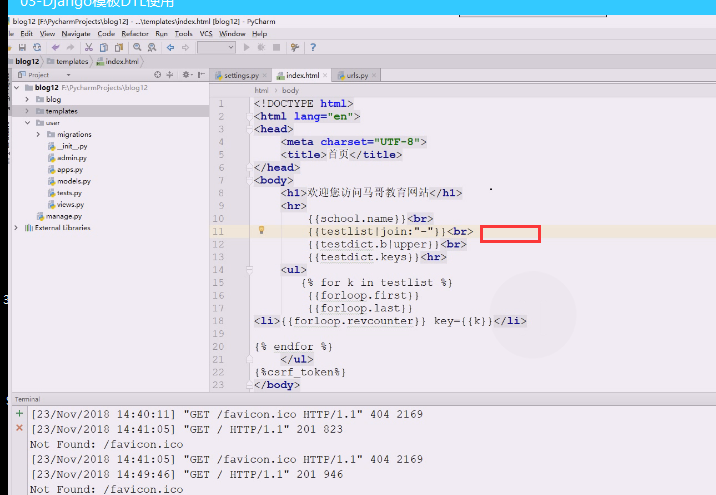This screenshot has height=495, width=716.
Task: Click the Find magnifier icon
Action: pos(137,47)
